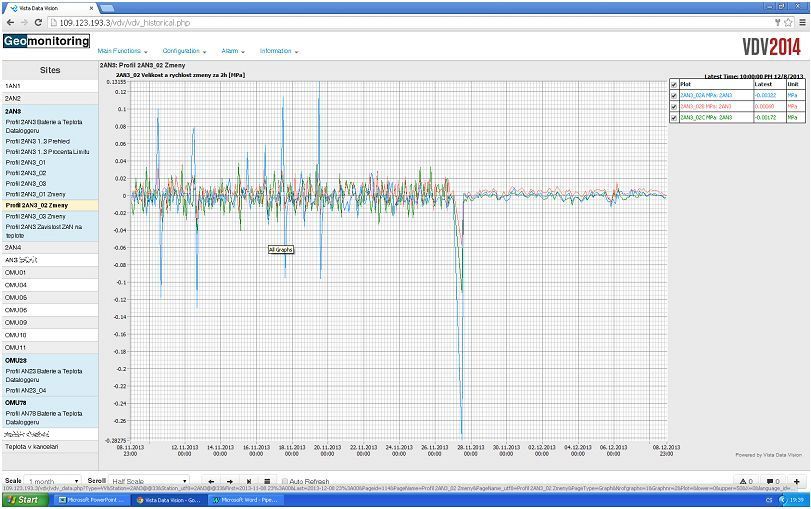The width and height of the screenshot is (811, 509).
Task: Open Profil 2AN3 1..3 Procenta Limitu
Action: pos(48,152)
